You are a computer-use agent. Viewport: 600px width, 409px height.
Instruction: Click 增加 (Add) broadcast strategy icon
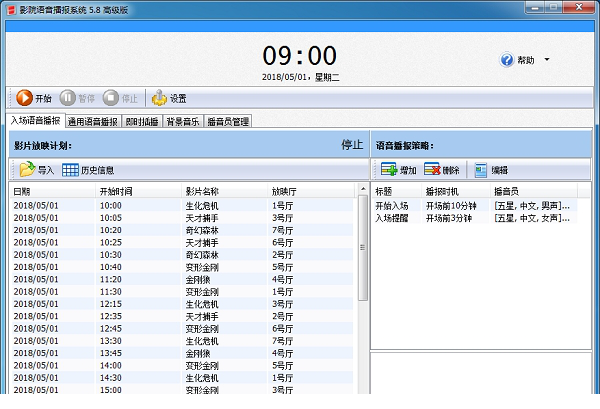(x=388, y=170)
